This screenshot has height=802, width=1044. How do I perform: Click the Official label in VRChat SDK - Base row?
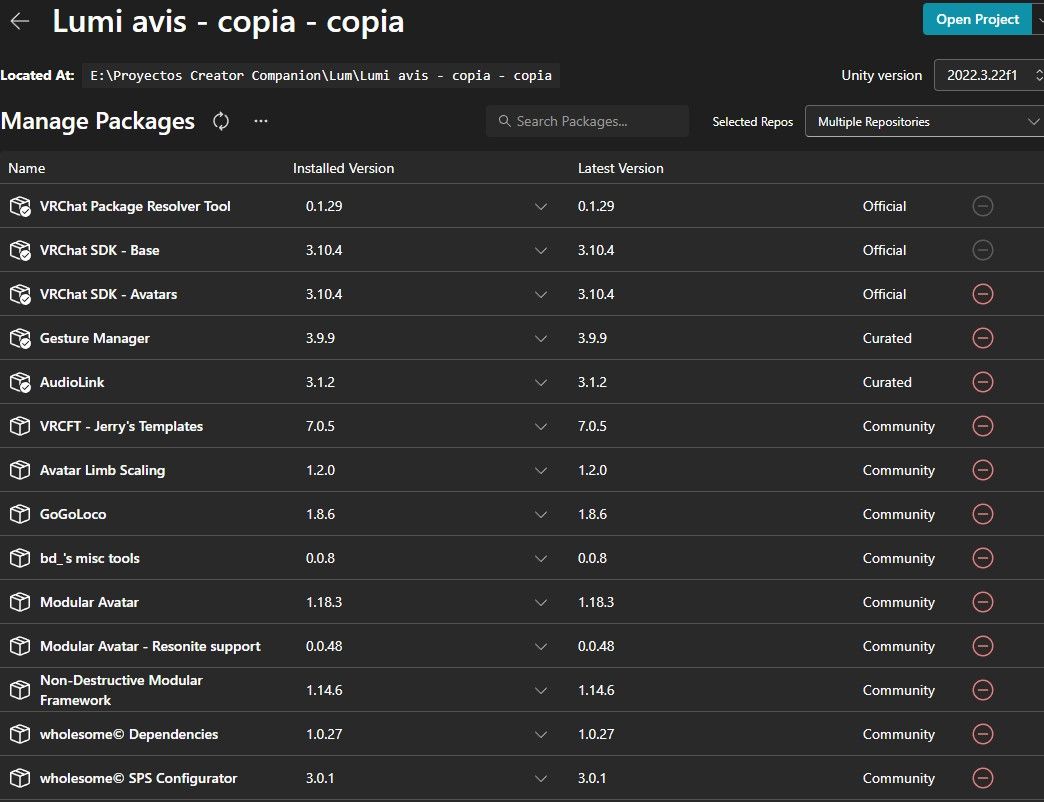[884, 250]
